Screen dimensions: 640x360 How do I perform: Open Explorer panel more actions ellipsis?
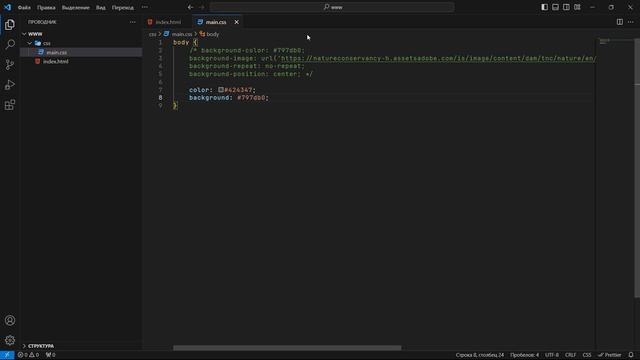click(x=133, y=22)
